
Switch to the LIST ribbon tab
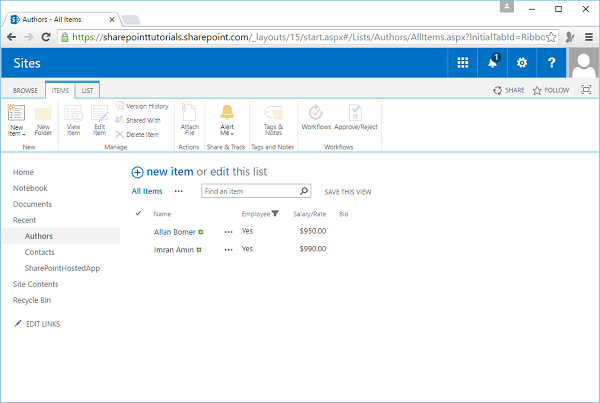[90, 90]
